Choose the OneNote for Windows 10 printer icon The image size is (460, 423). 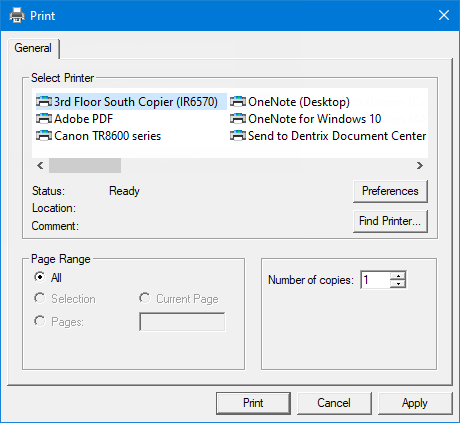(x=238, y=118)
